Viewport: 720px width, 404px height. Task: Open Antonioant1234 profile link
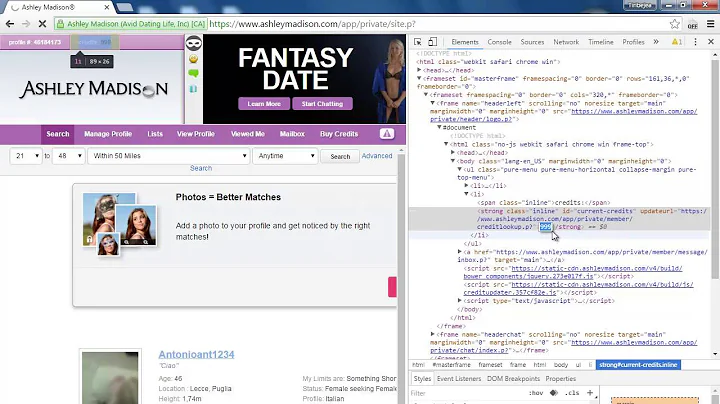(197, 354)
